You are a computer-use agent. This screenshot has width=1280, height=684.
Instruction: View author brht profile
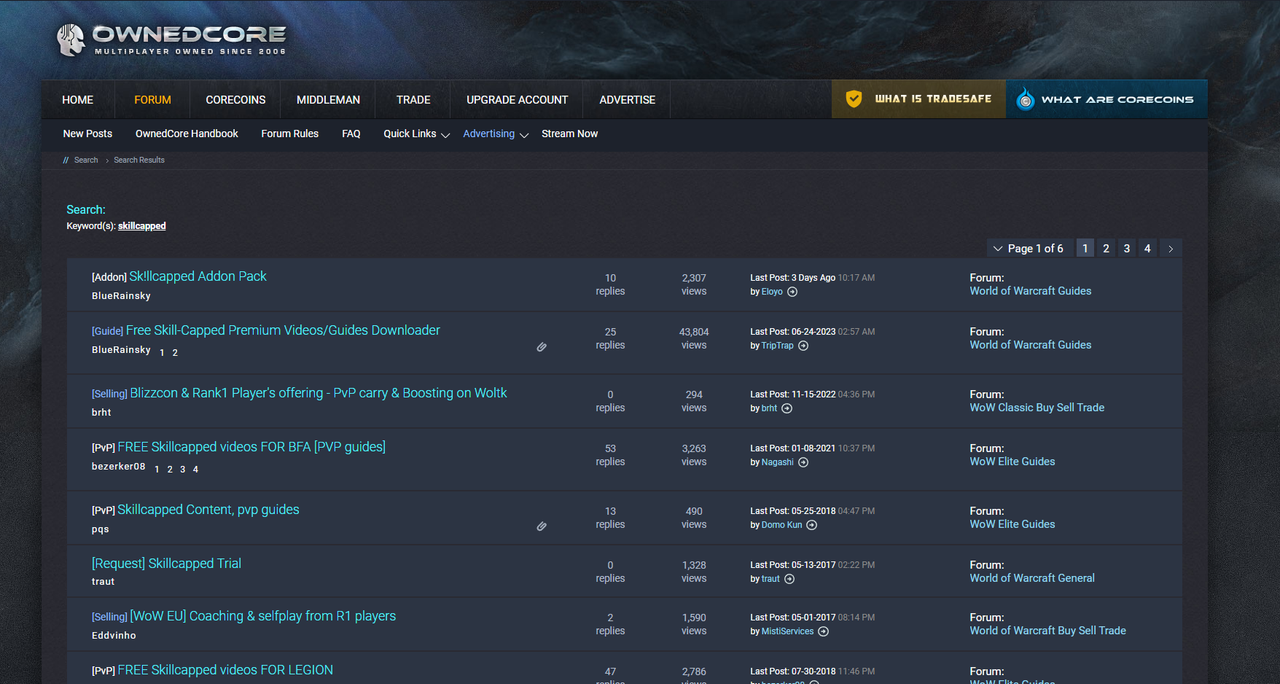tap(102, 412)
